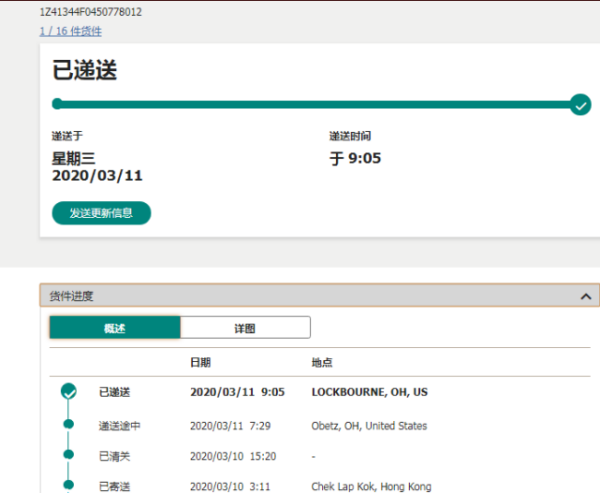Click delivery time 于 9:05
The height and width of the screenshot is (493, 600).
click(x=355, y=158)
